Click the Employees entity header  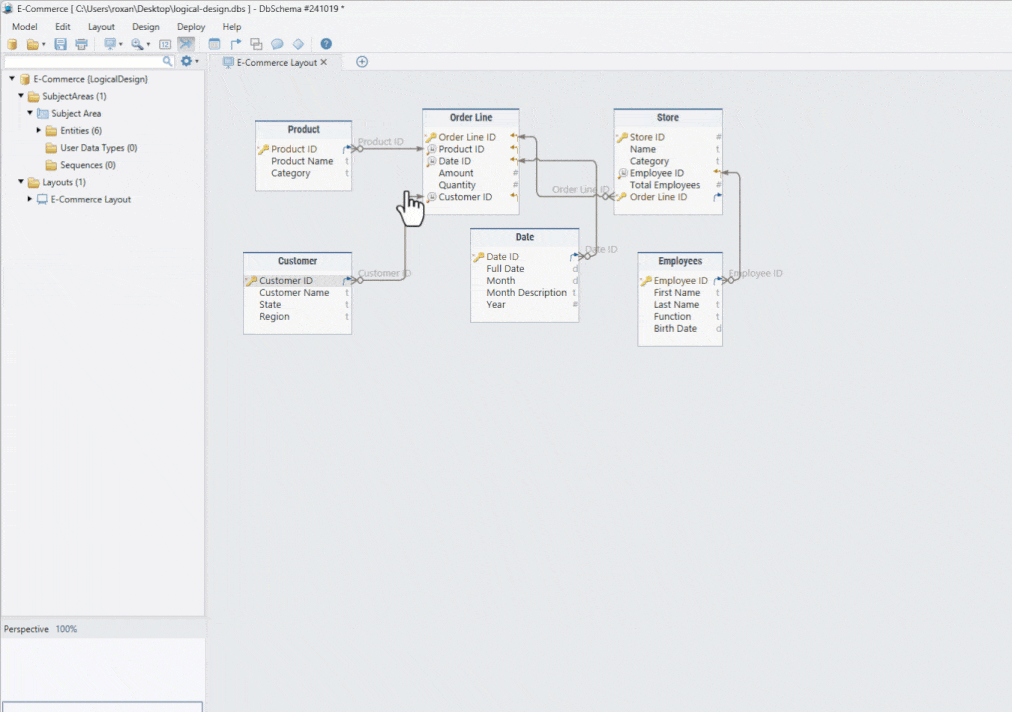pyautogui.click(x=680, y=261)
